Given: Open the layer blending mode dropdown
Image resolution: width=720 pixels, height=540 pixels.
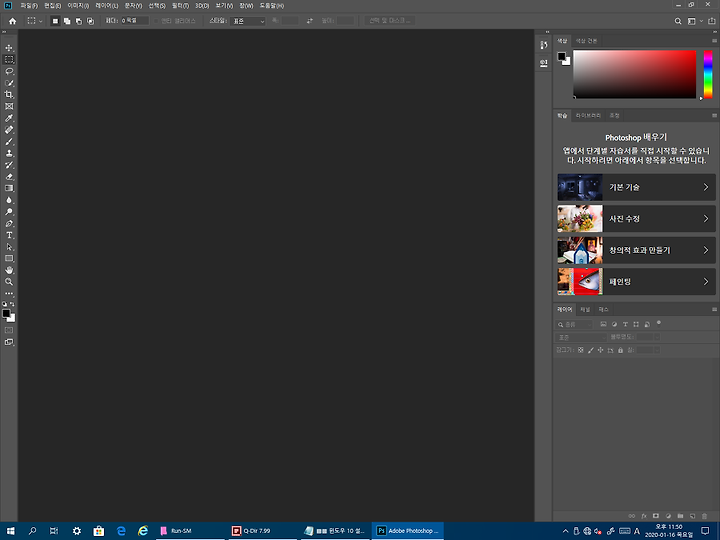Looking at the screenshot, I should [580, 338].
